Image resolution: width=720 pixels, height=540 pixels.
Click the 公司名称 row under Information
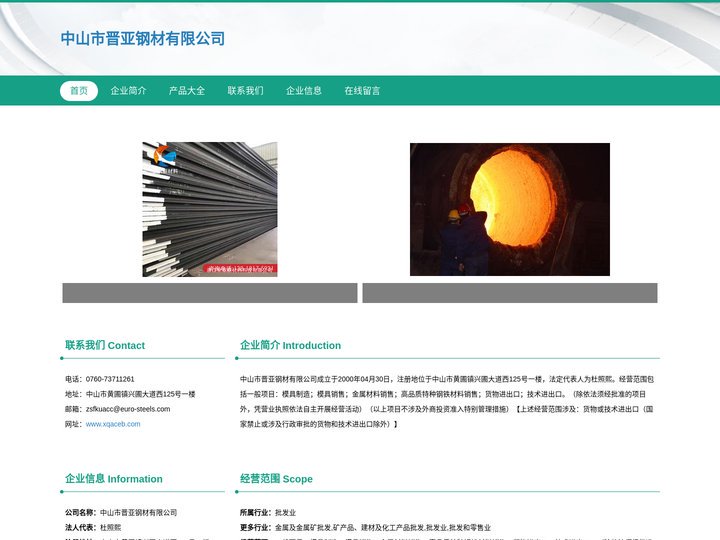click(121, 512)
